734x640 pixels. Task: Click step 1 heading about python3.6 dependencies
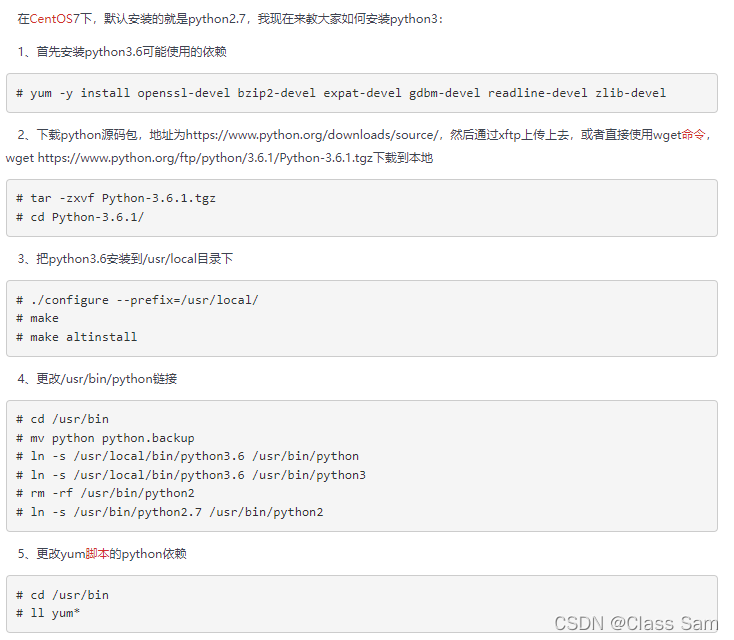click(x=122, y=51)
